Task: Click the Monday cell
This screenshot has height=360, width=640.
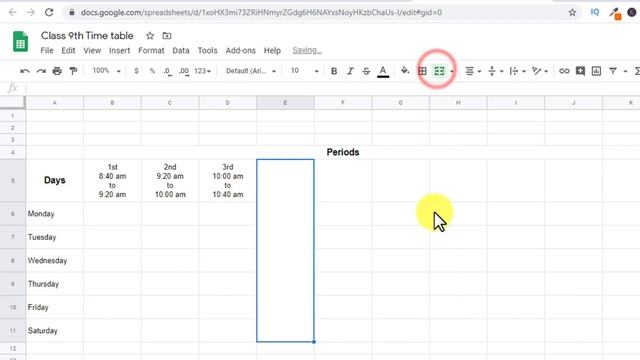Action: [55, 213]
